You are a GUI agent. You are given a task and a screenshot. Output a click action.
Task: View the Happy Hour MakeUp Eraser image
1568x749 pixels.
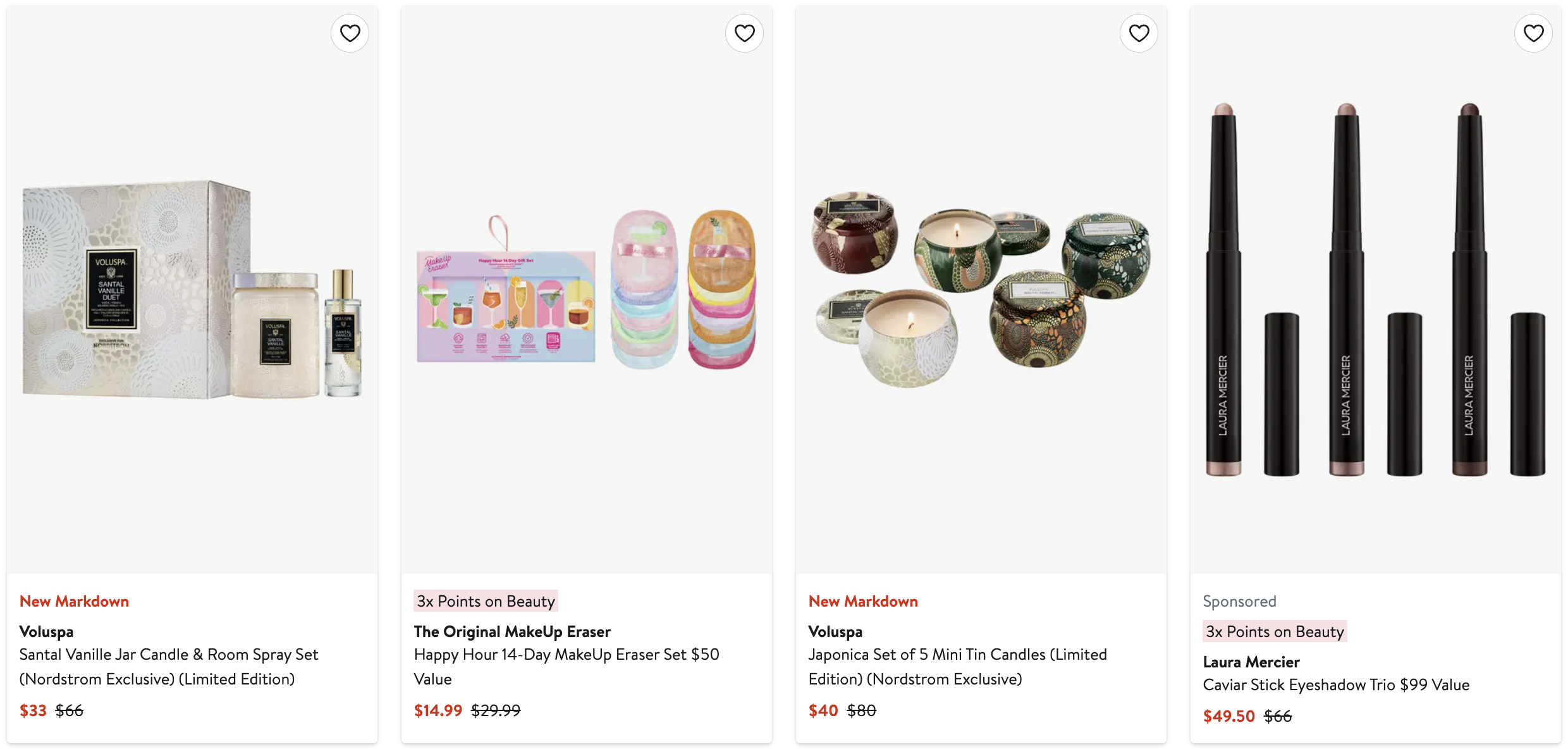tap(587, 290)
